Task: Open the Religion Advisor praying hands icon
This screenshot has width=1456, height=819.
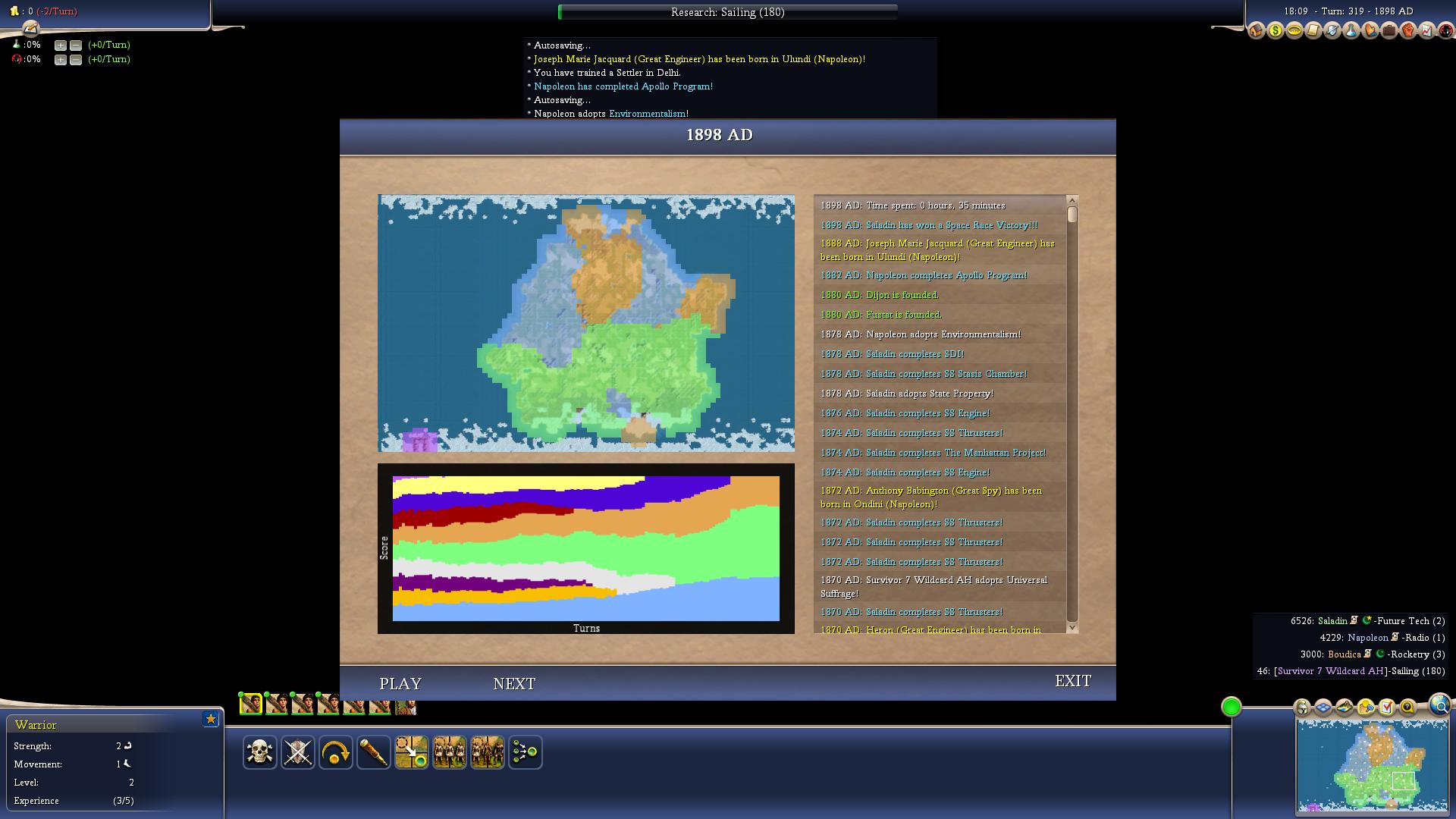Action: (x=1370, y=30)
